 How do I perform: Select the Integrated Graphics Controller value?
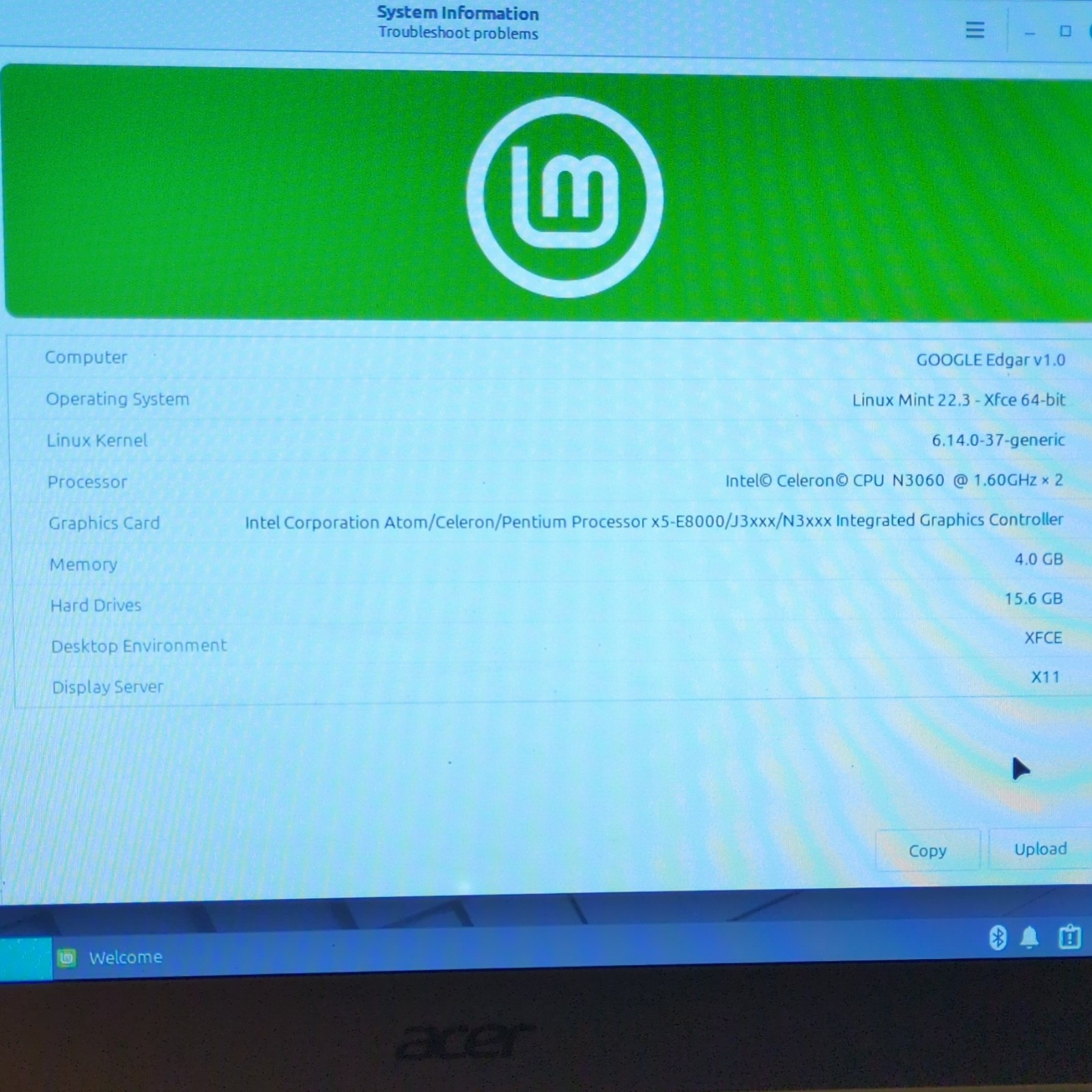654,521
